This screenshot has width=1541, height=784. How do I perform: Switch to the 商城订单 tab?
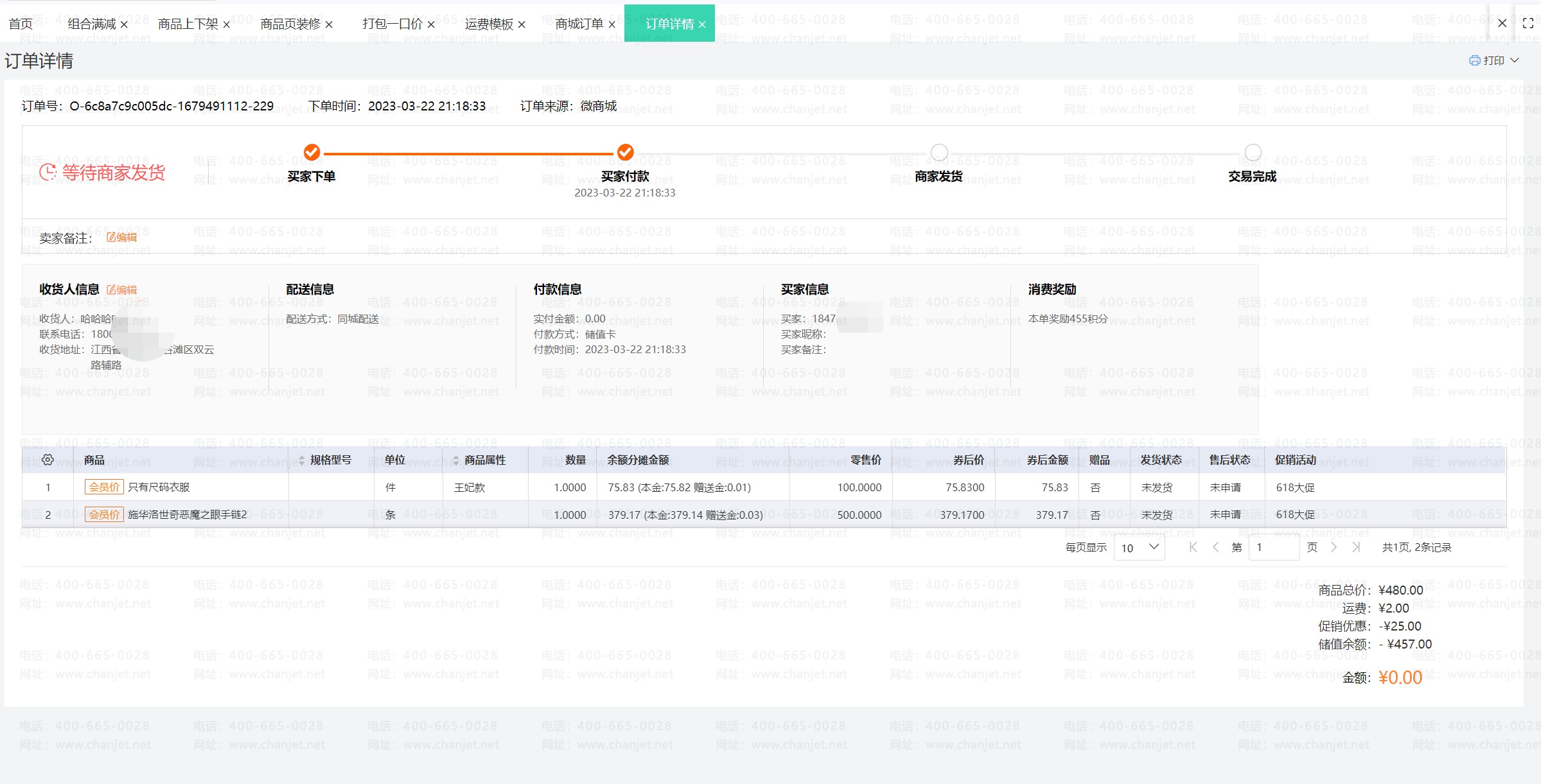579,24
